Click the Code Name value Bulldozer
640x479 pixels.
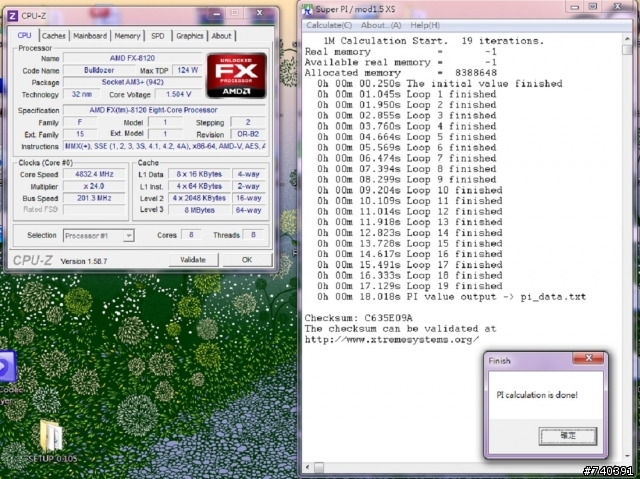pyautogui.click(x=99, y=70)
